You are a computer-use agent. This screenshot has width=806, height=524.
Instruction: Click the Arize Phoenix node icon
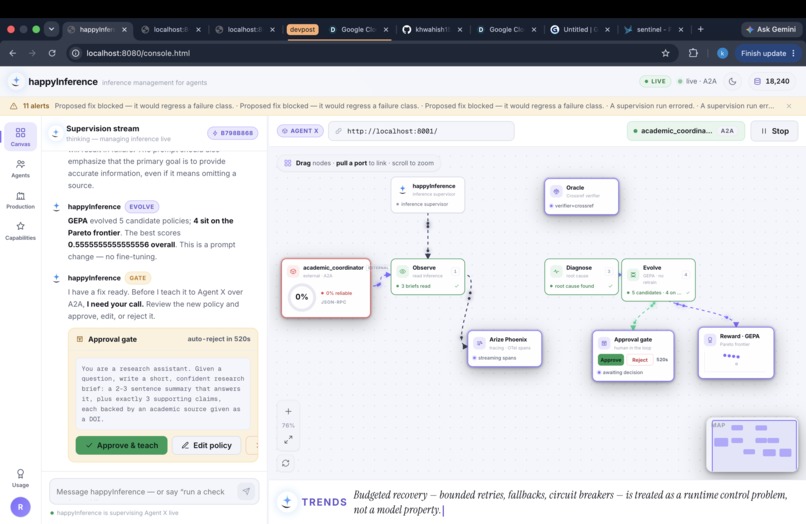(x=479, y=343)
